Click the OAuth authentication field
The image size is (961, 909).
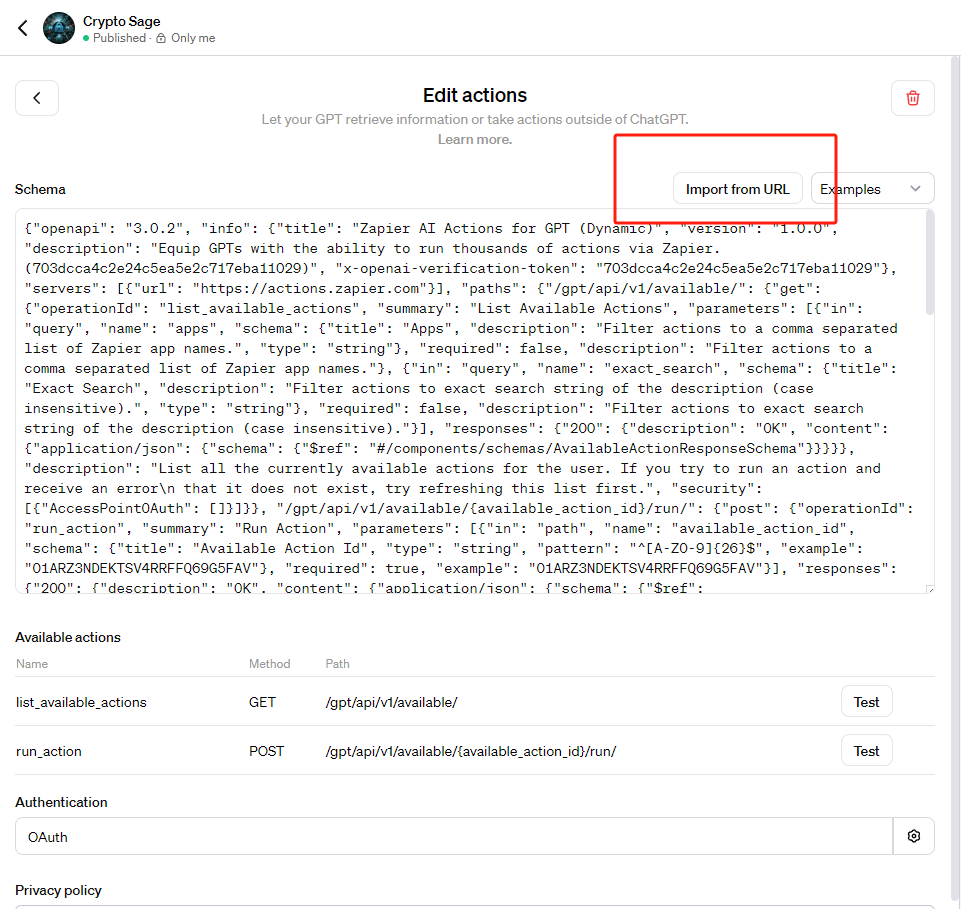point(454,836)
